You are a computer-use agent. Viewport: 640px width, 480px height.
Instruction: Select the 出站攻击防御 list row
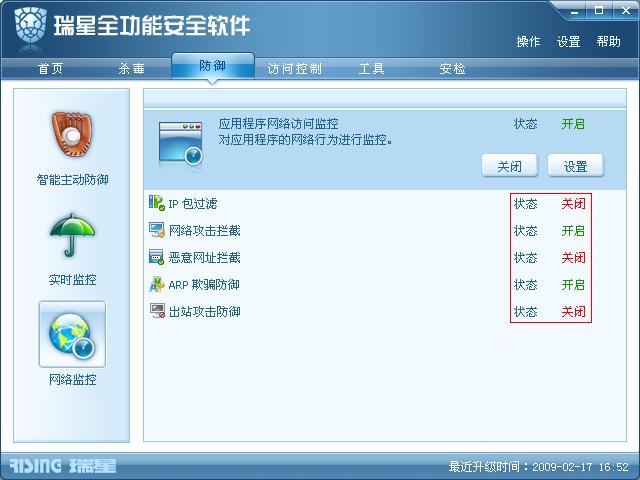tap(384, 311)
